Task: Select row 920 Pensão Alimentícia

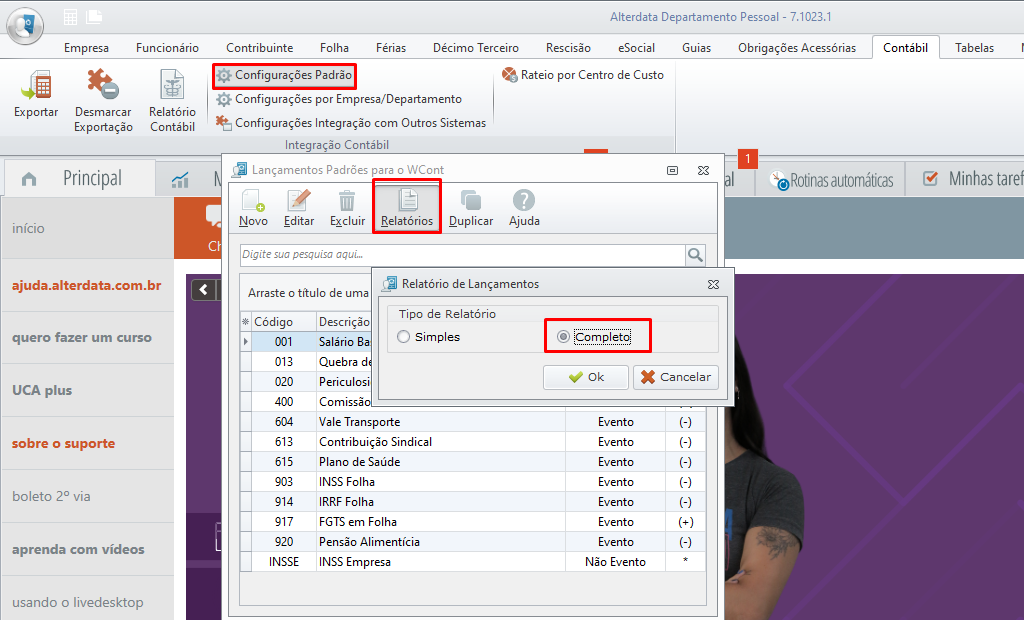Action: [x=473, y=542]
